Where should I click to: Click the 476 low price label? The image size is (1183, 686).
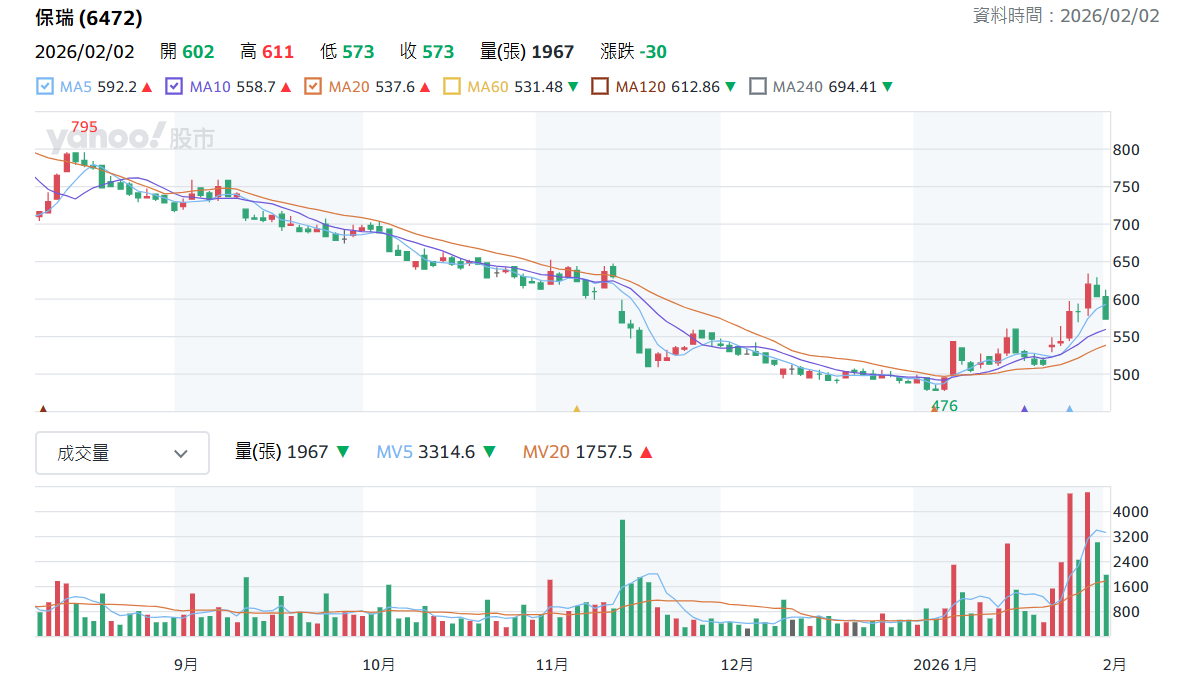point(945,406)
